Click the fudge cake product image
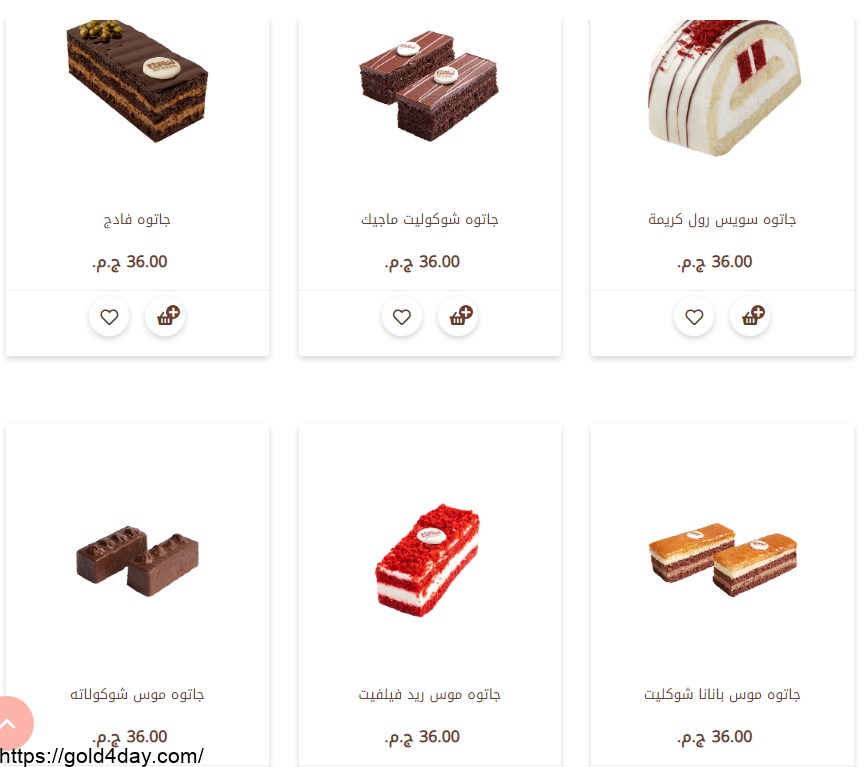866x767 pixels. pyautogui.click(x=137, y=81)
